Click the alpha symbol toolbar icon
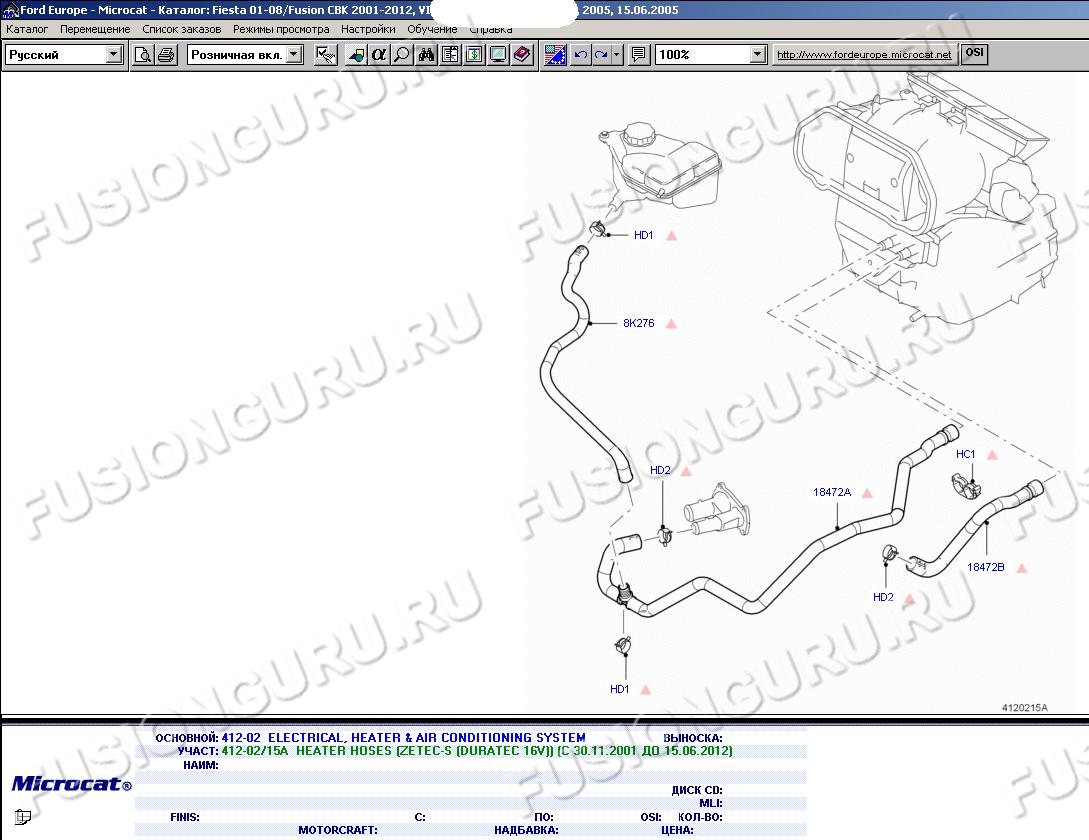This screenshot has width=1089, height=840. tap(379, 54)
